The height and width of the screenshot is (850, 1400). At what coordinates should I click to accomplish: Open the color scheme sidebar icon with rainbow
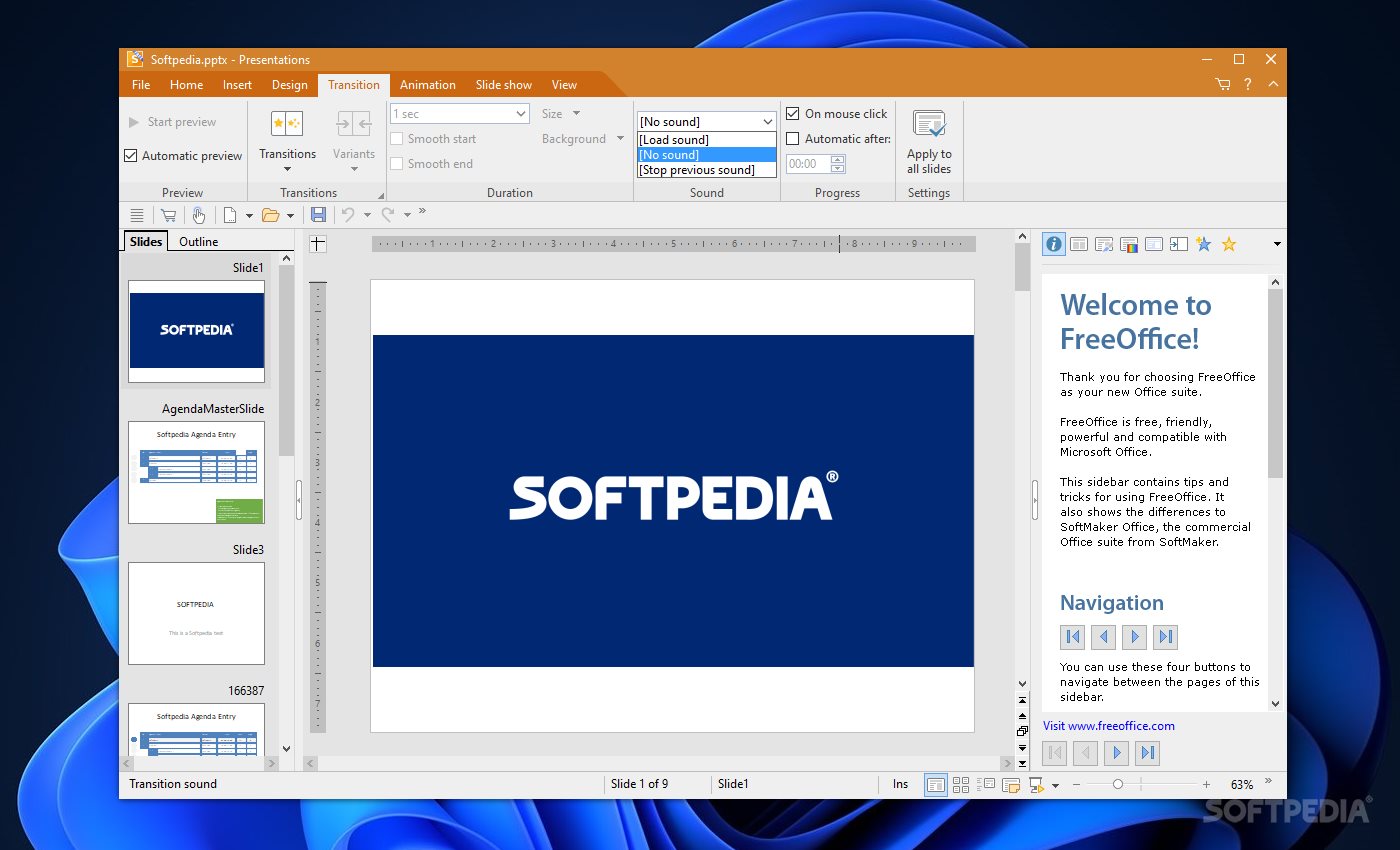click(x=1129, y=244)
